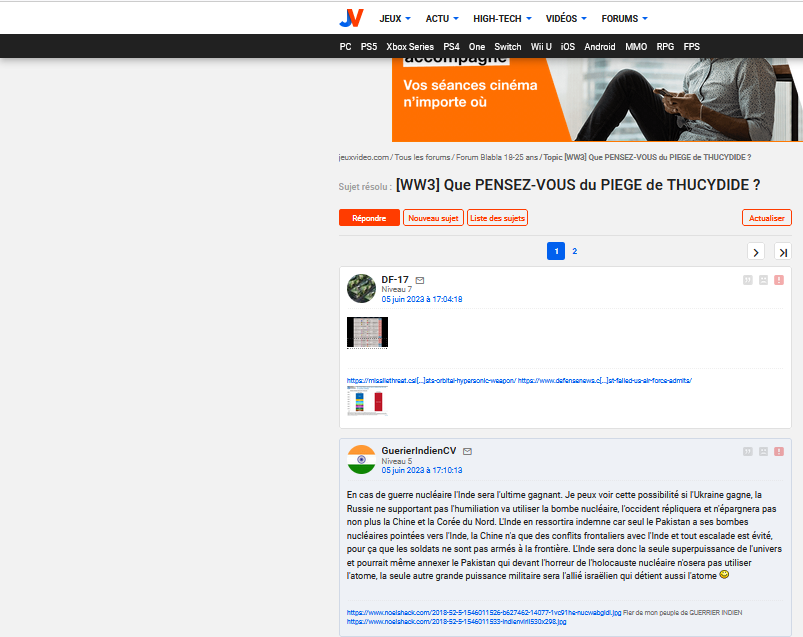Report the GuerierIndienCV post
The width and height of the screenshot is (803, 637).
point(779,451)
